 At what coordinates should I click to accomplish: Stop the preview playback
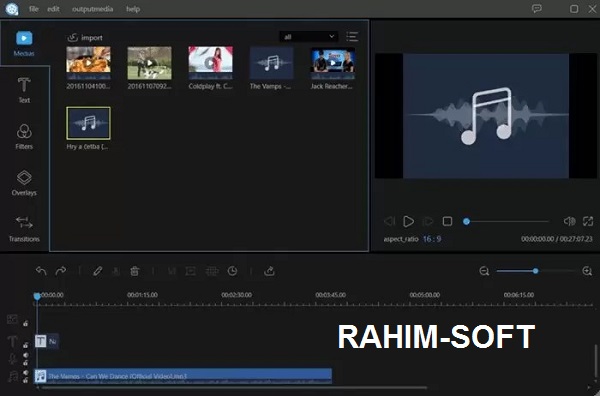pos(447,221)
